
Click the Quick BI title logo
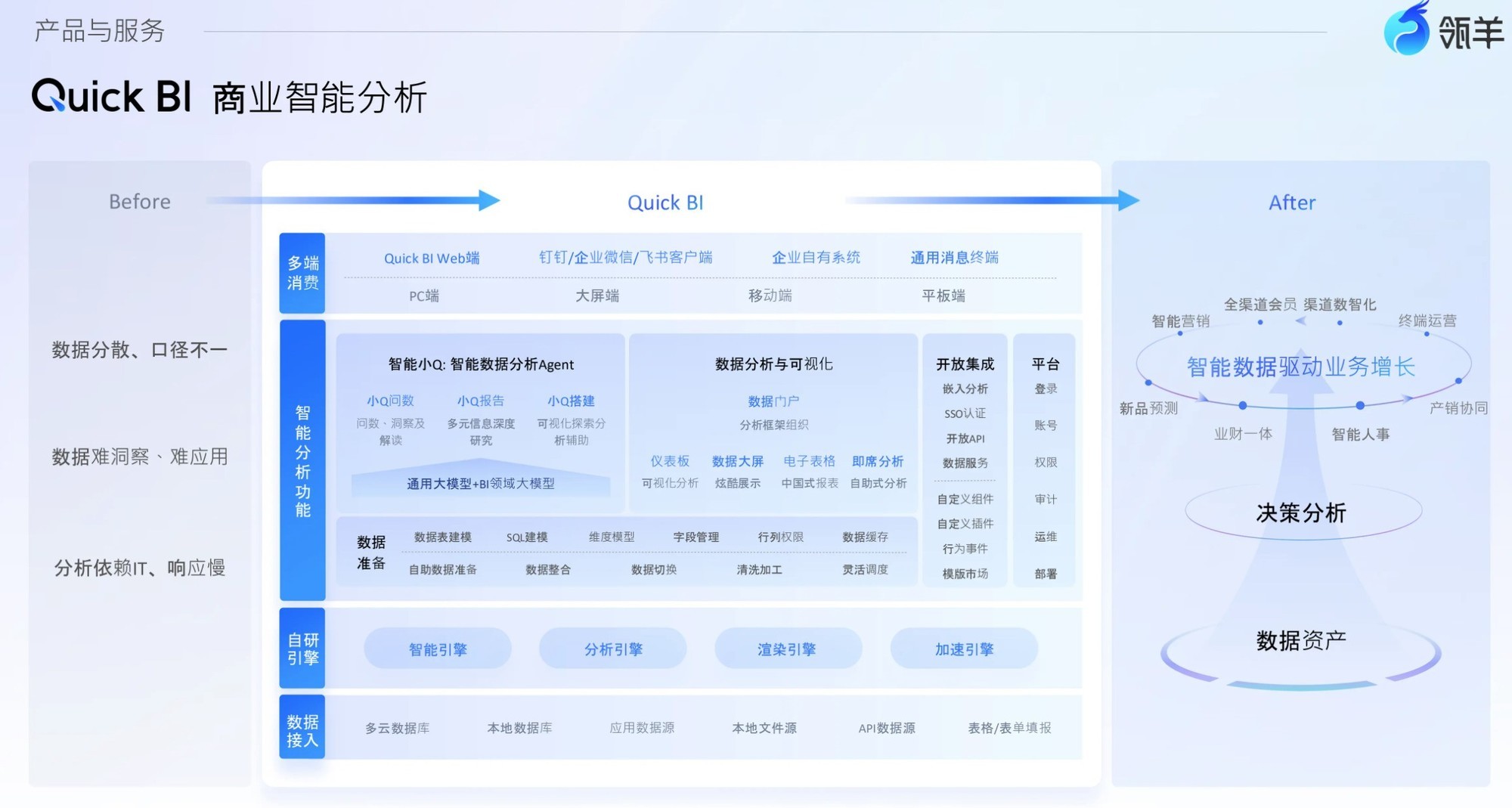coord(111,97)
